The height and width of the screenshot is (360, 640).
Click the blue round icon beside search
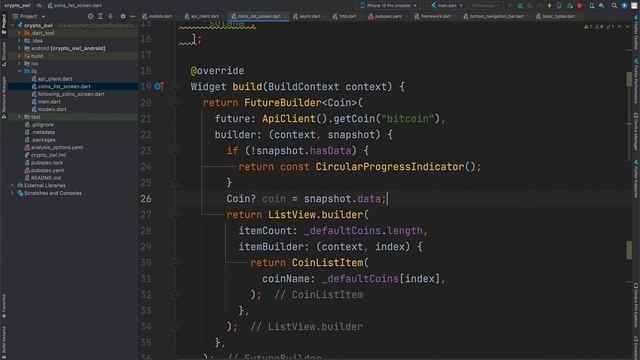pyautogui.click(x=624, y=6)
